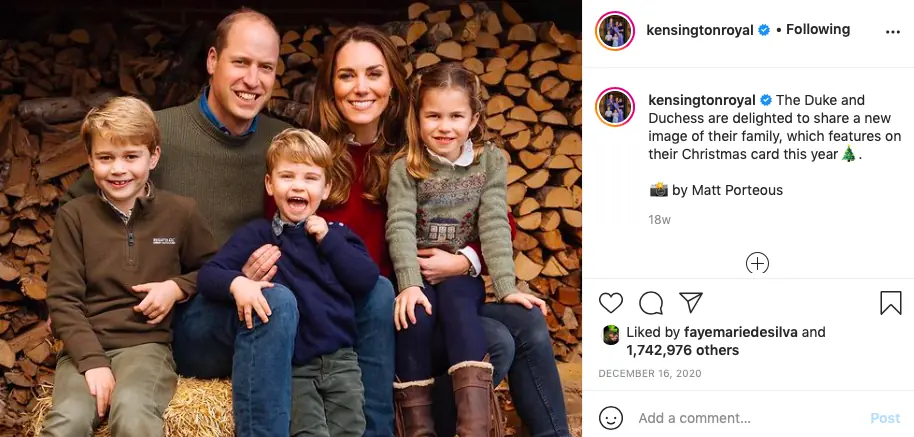Viewport: 914px width, 437px height.
Task: Like the post with the heart icon
Action: [611, 303]
